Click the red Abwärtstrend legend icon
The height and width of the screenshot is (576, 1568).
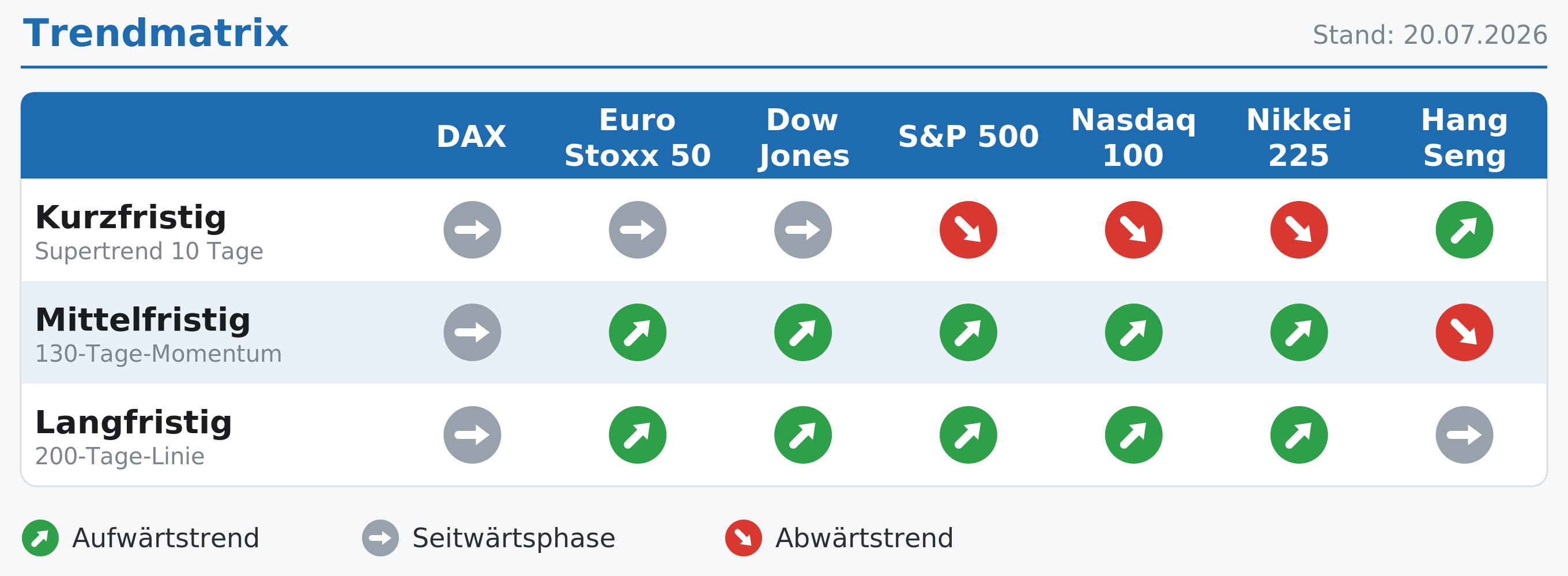743,537
